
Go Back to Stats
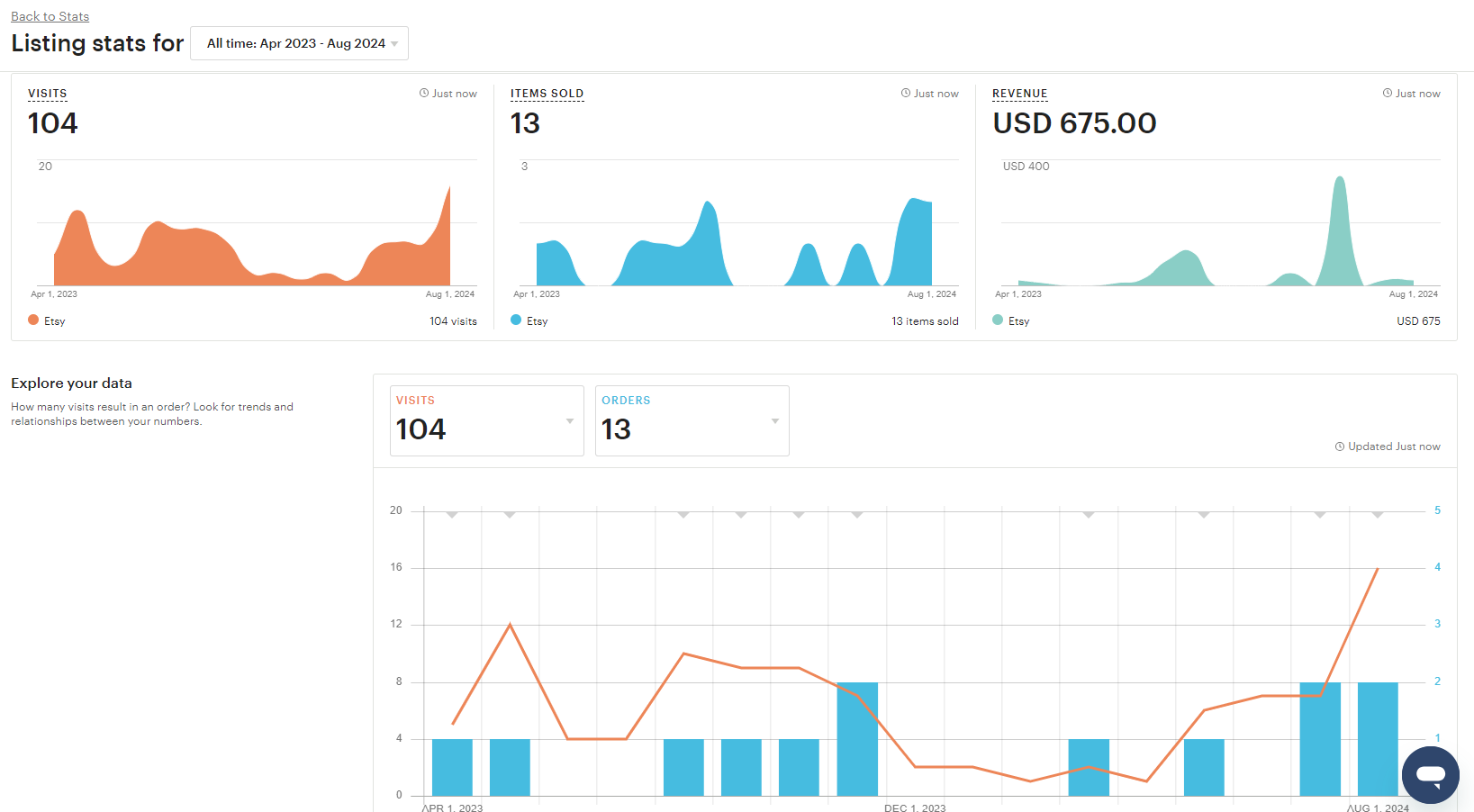[50, 16]
